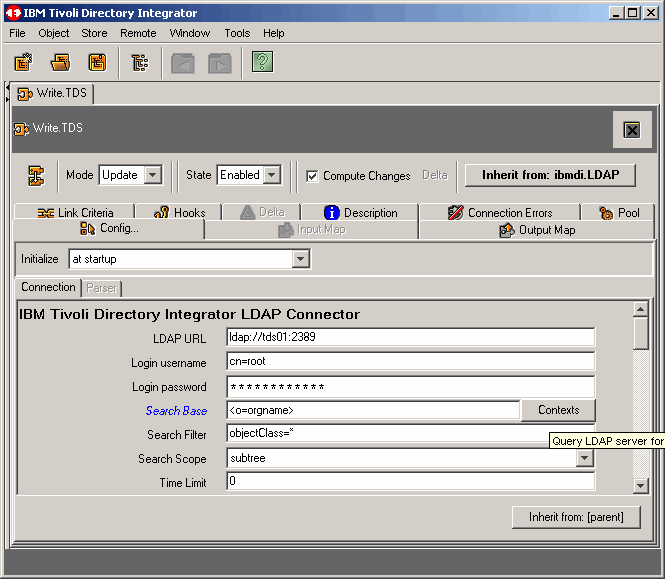Click the Contexts button
The width and height of the screenshot is (665, 579).
coord(558,410)
